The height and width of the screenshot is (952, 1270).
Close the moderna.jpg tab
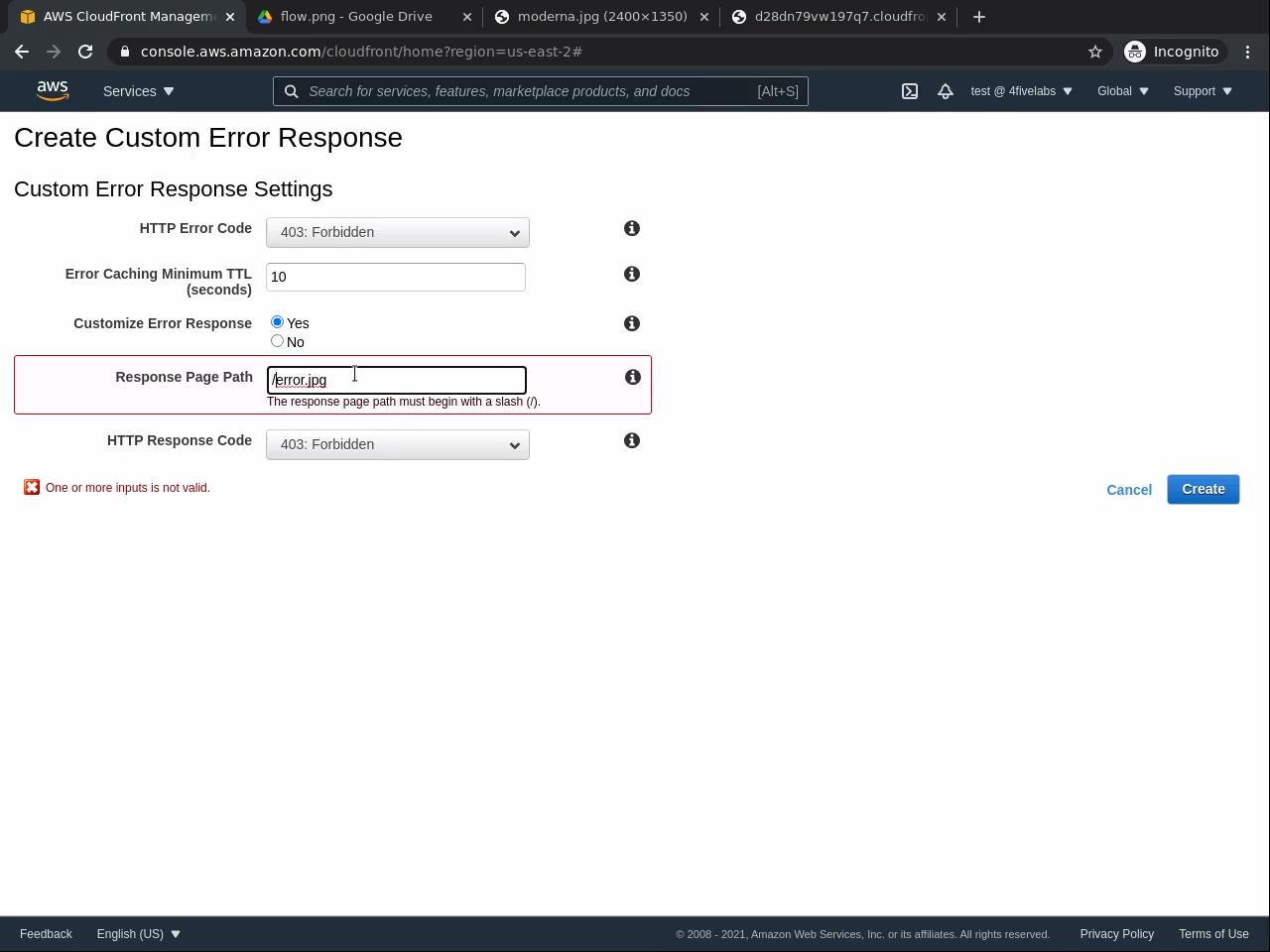click(x=704, y=17)
